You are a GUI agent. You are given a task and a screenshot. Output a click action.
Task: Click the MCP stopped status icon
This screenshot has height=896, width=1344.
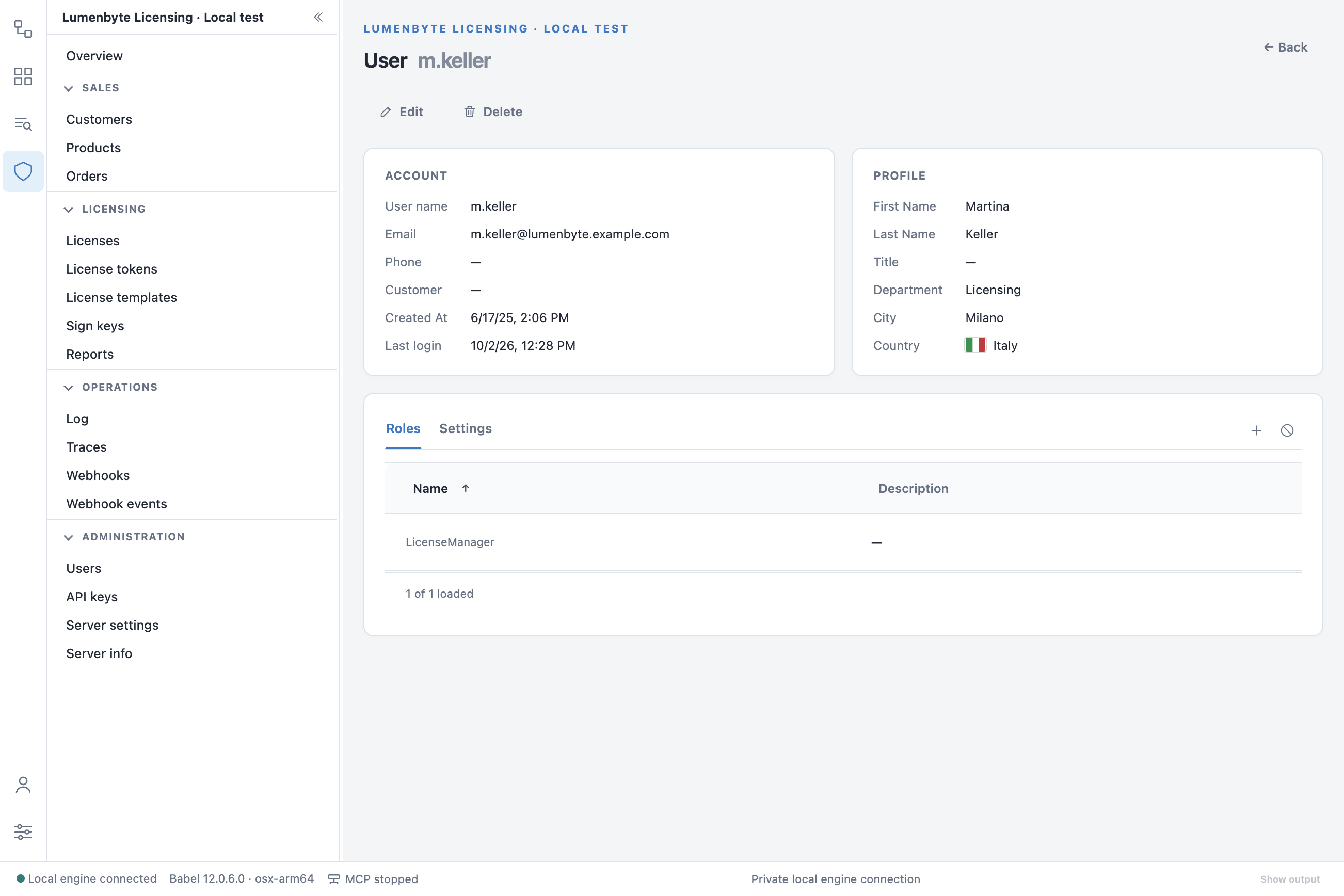tap(334, 879)
